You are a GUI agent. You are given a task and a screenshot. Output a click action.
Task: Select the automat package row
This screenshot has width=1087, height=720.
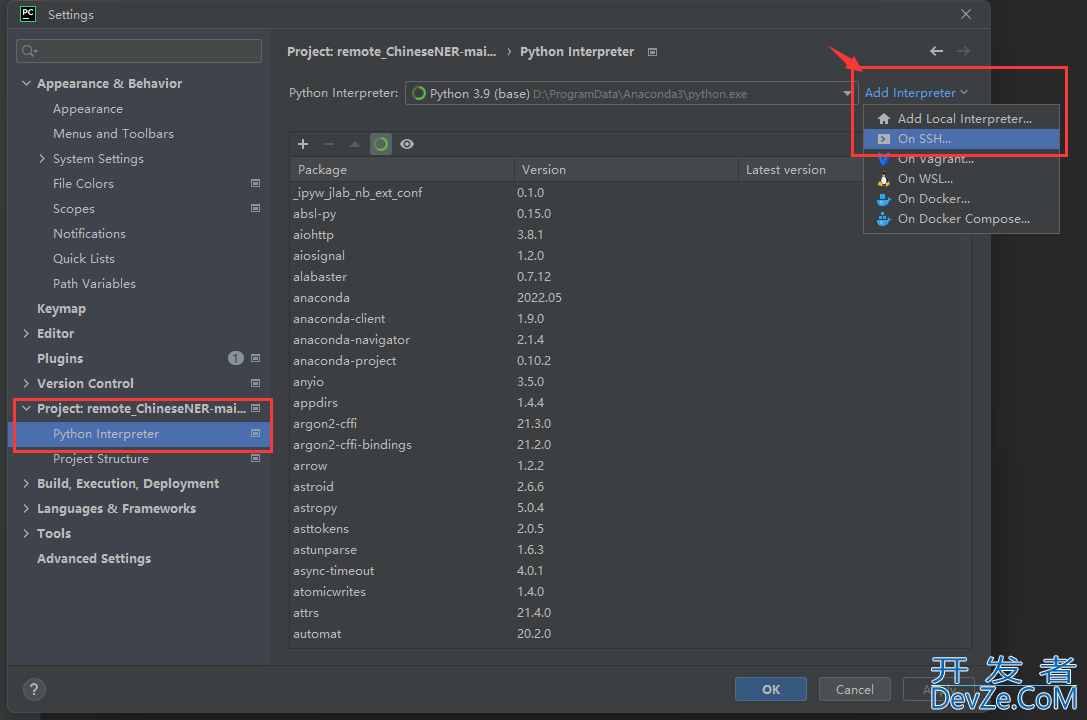[630, 633]
